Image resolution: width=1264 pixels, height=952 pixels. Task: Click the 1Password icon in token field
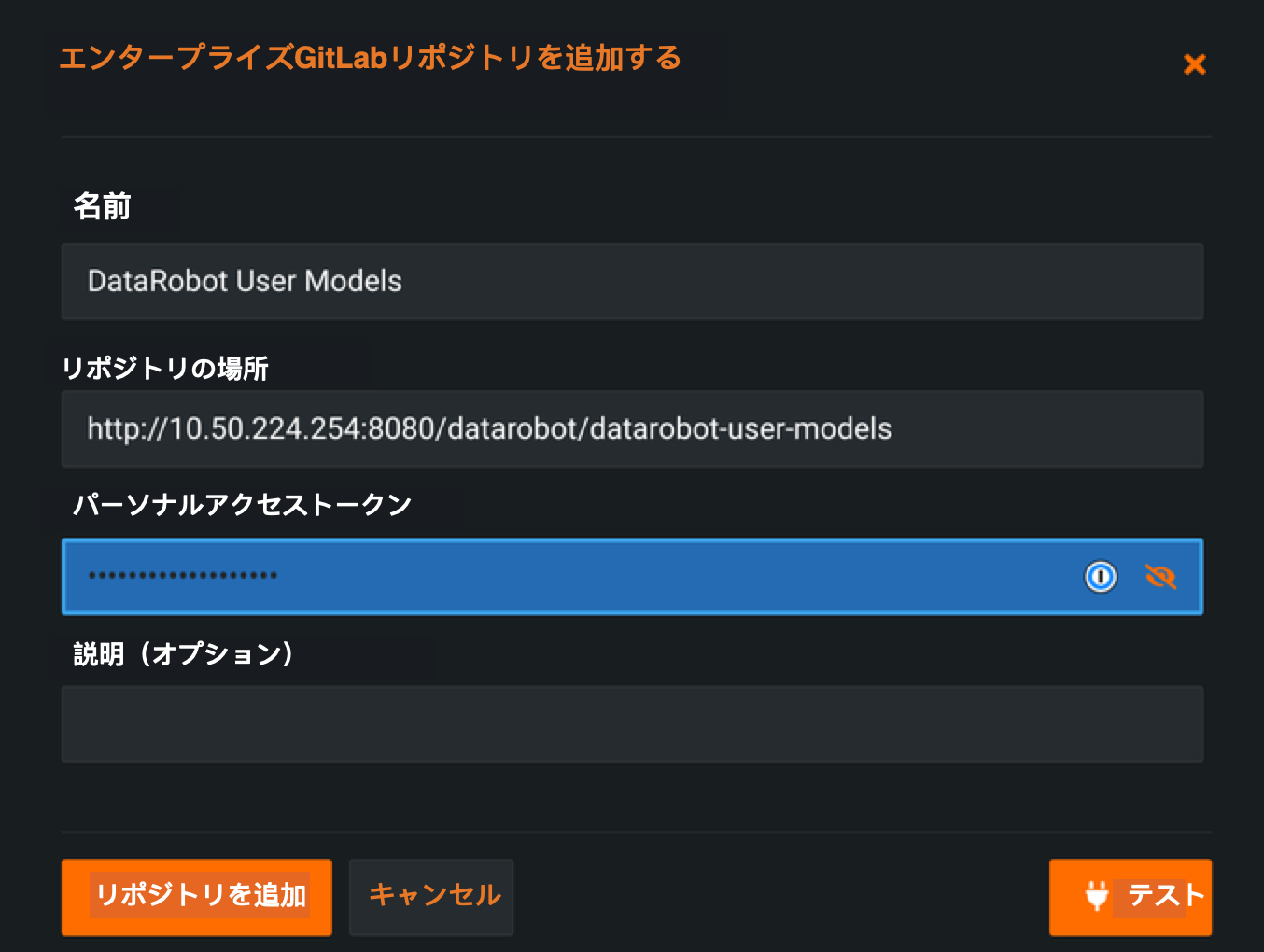point(1100,577)
